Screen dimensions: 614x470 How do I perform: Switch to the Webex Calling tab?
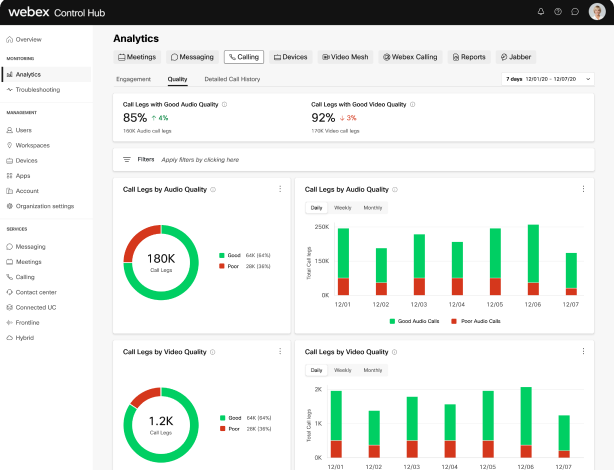410,57
